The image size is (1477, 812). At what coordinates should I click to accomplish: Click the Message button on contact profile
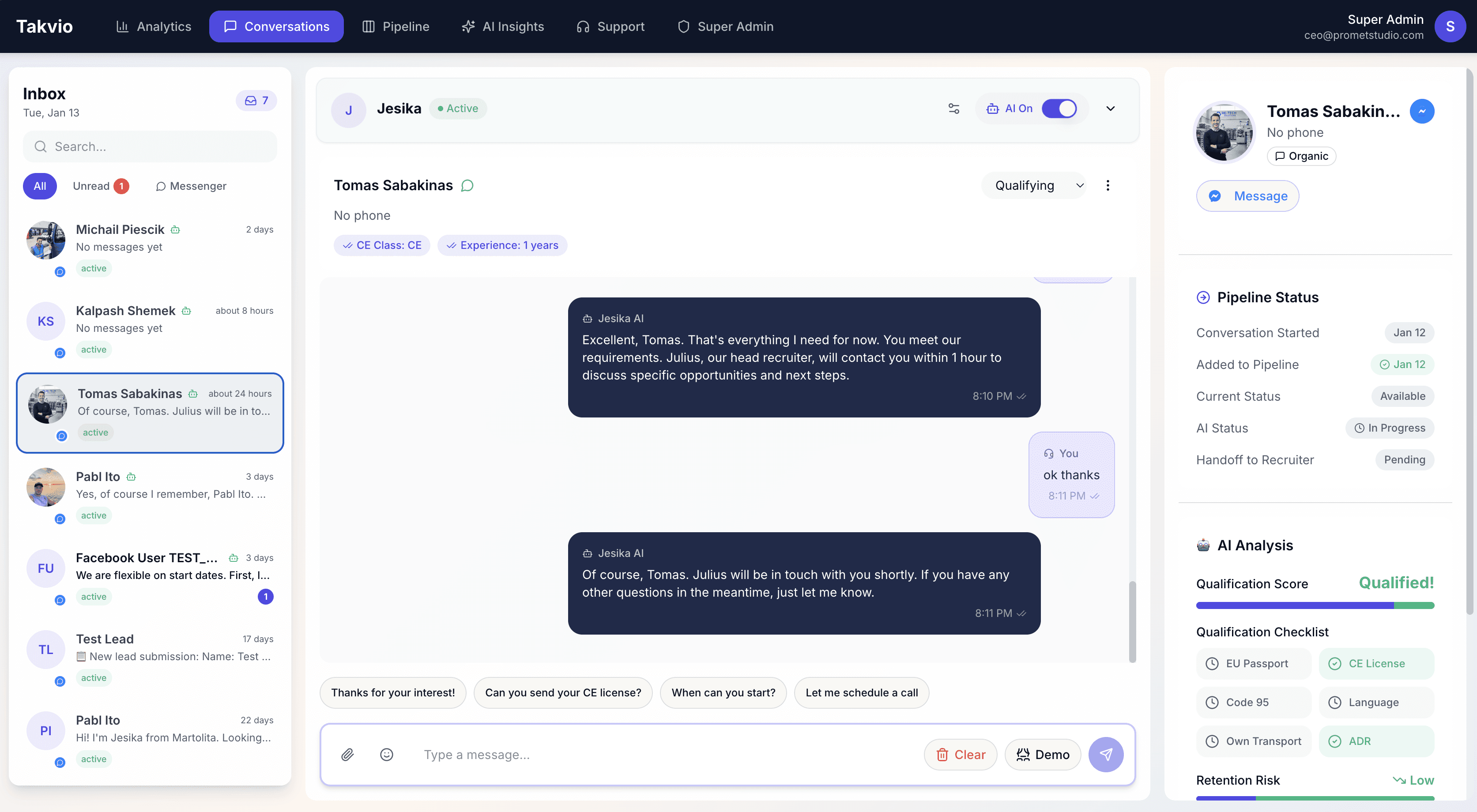[1247, 195]
